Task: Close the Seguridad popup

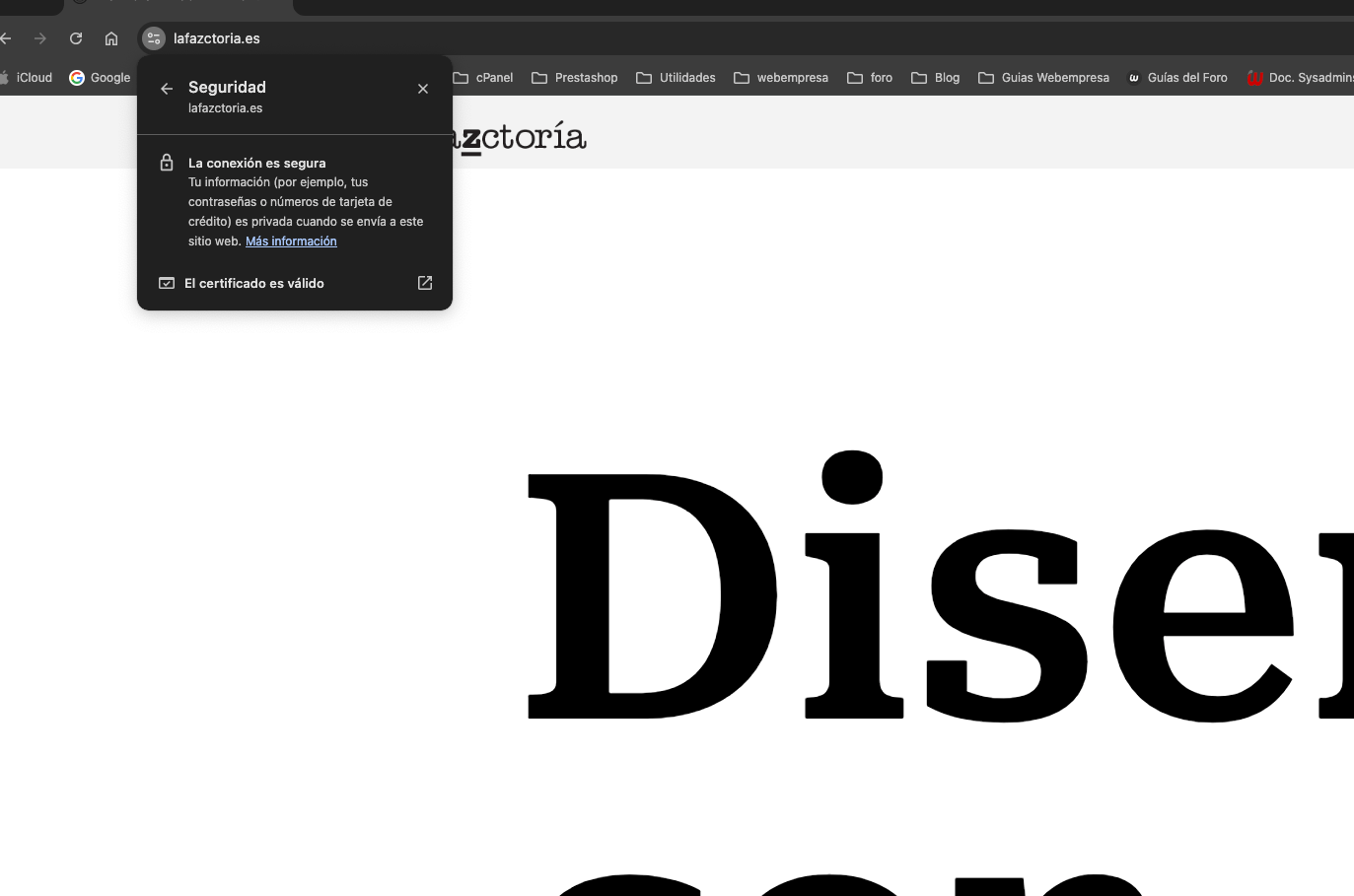Action: click(423, 89)
